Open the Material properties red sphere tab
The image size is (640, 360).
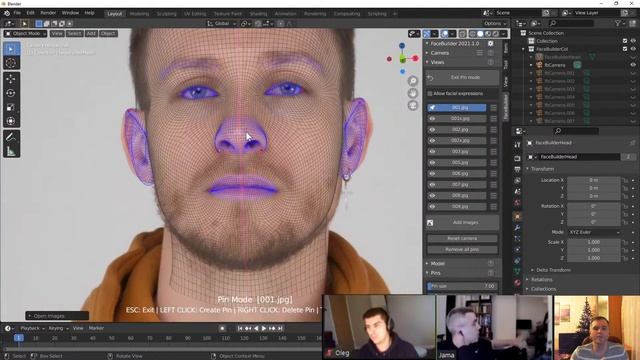pyautogui.click(x=517, y=282)
